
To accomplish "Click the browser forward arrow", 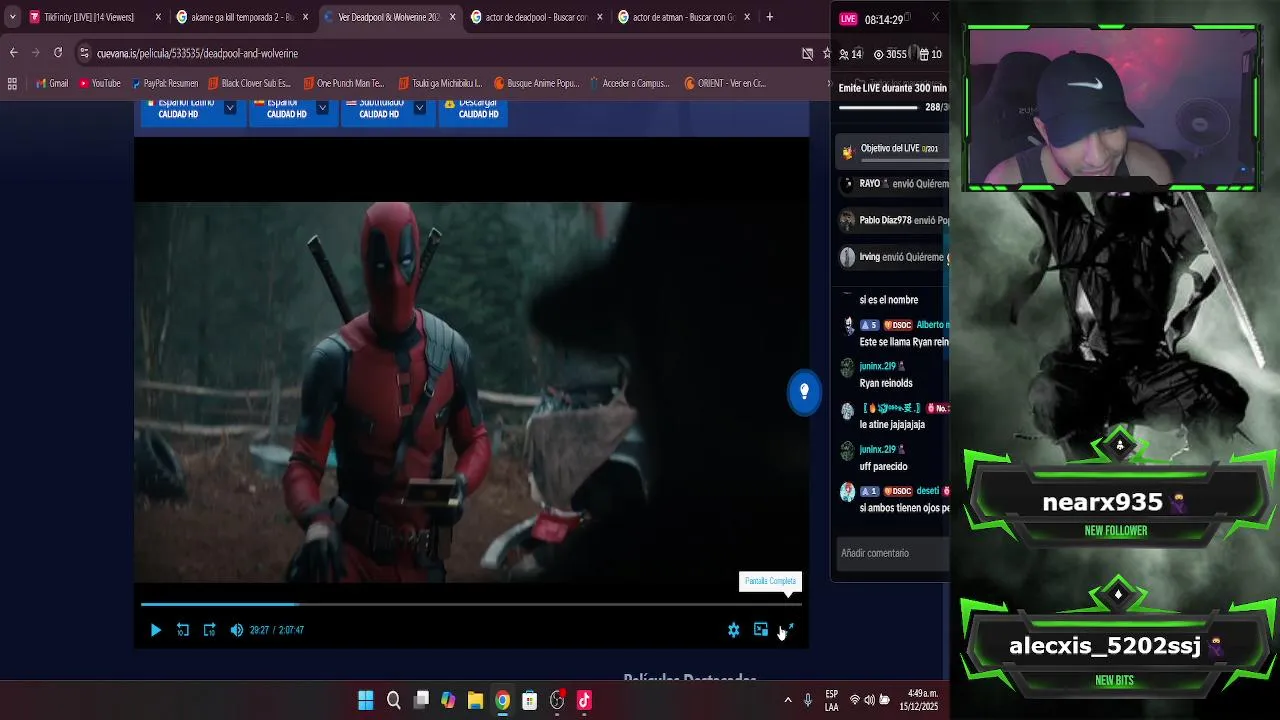I will pyautogui.click(x=36, y=53).
